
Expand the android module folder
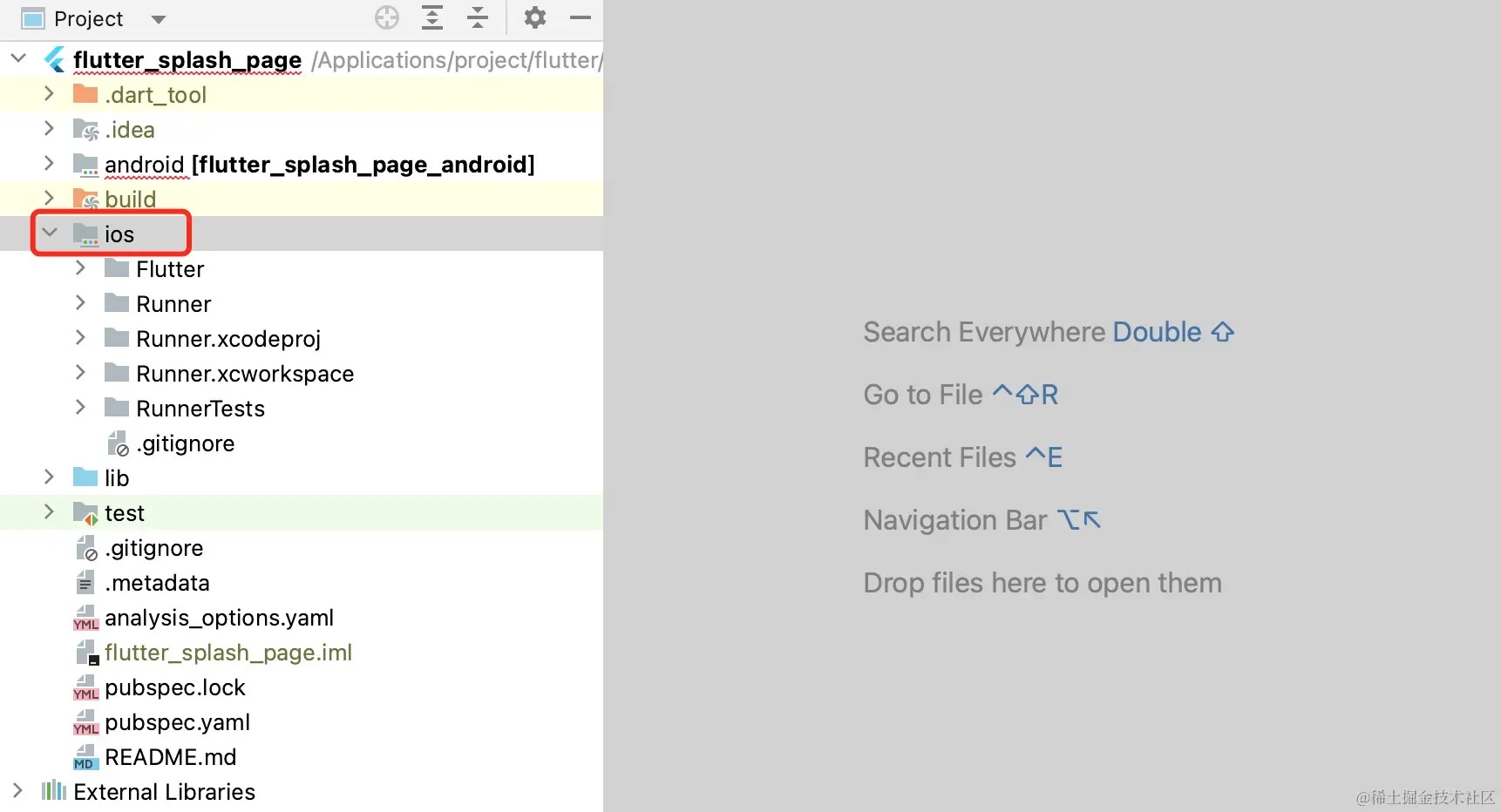(50, 164)
